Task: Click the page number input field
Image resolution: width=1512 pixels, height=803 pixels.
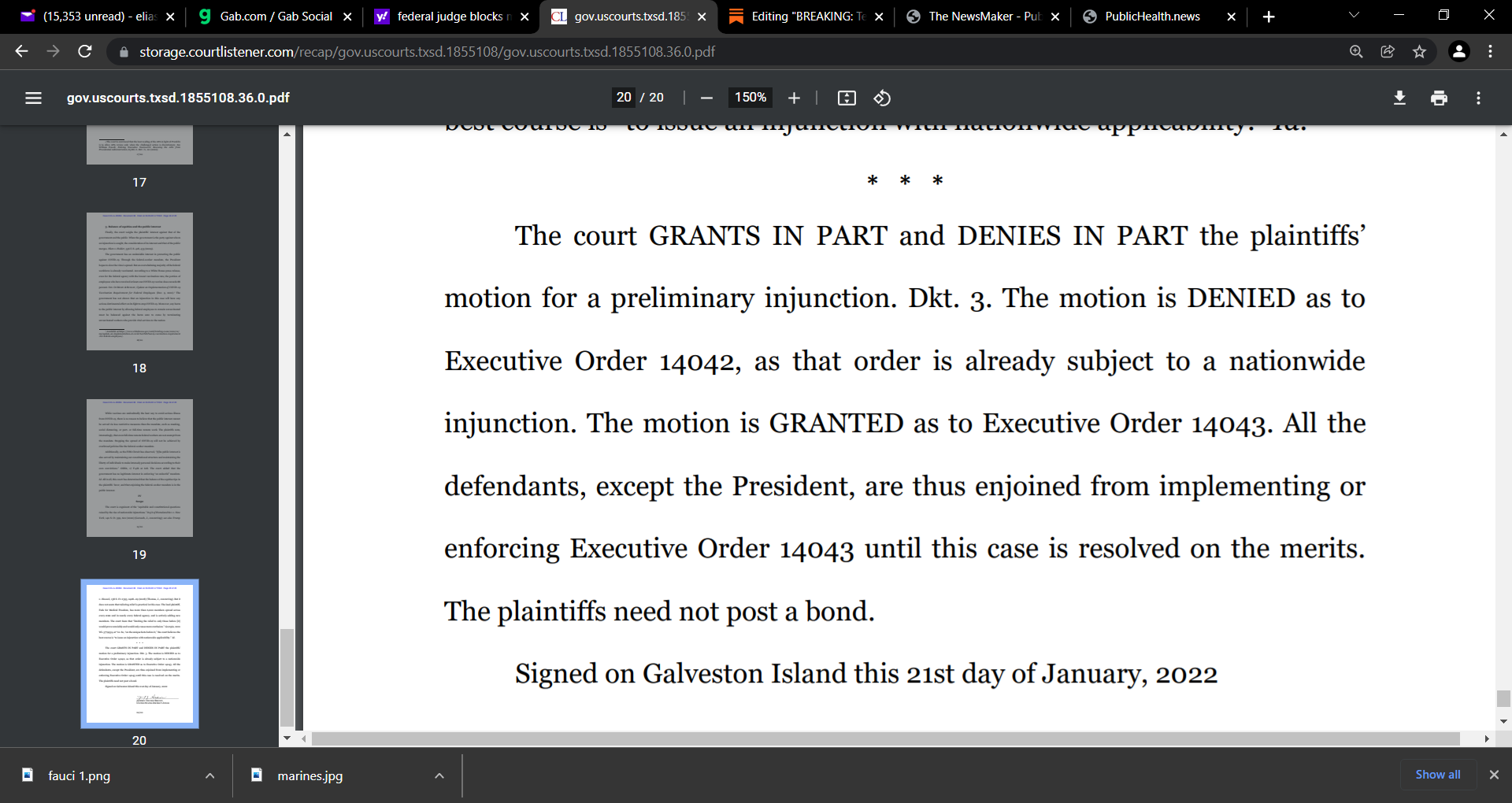Action: (624, 98)
